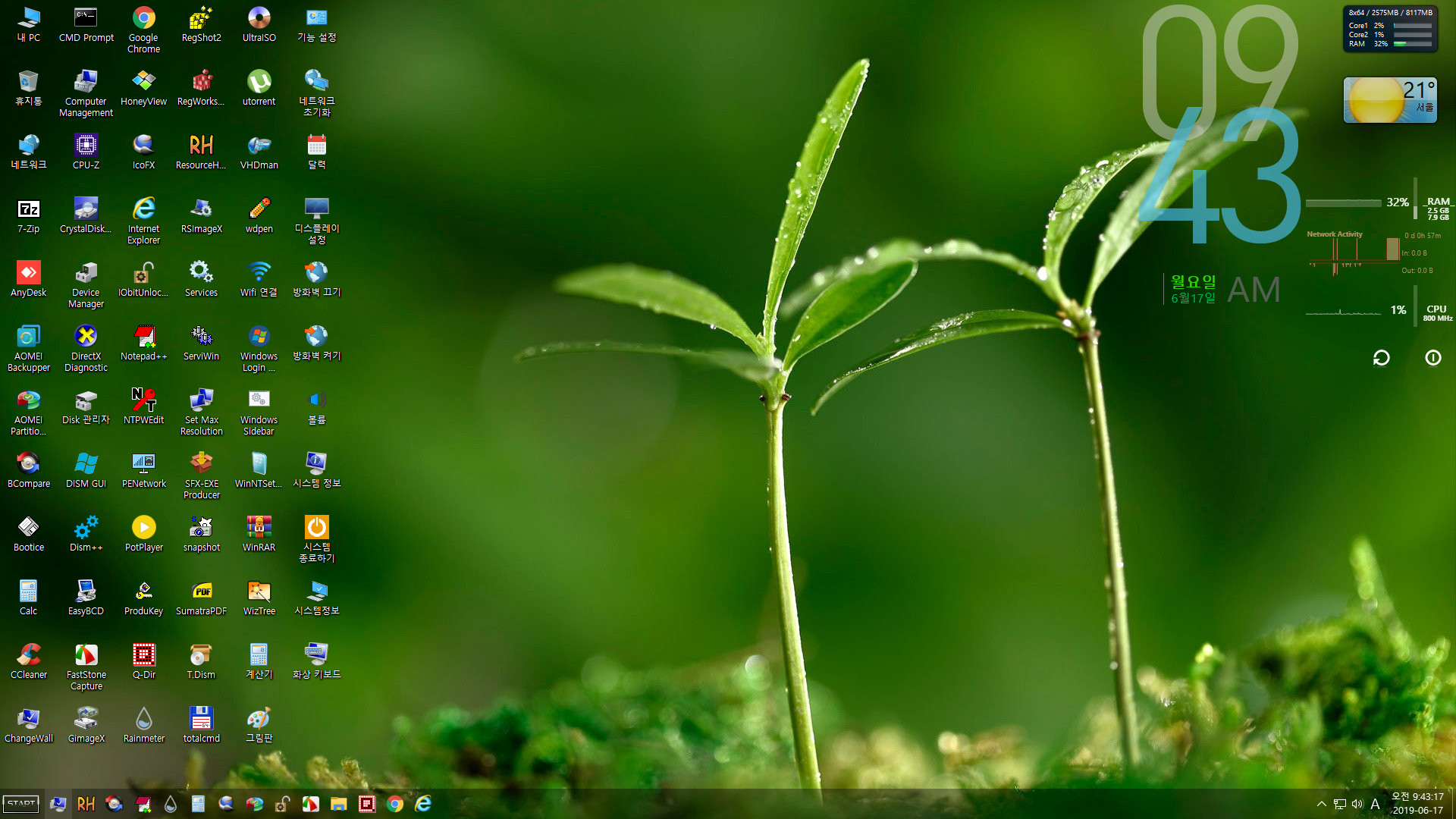Image resolution: width=1456 pixels, height=819 pixels.
Task: Open the Bootice desktop icon
Action: pos(28,534)
